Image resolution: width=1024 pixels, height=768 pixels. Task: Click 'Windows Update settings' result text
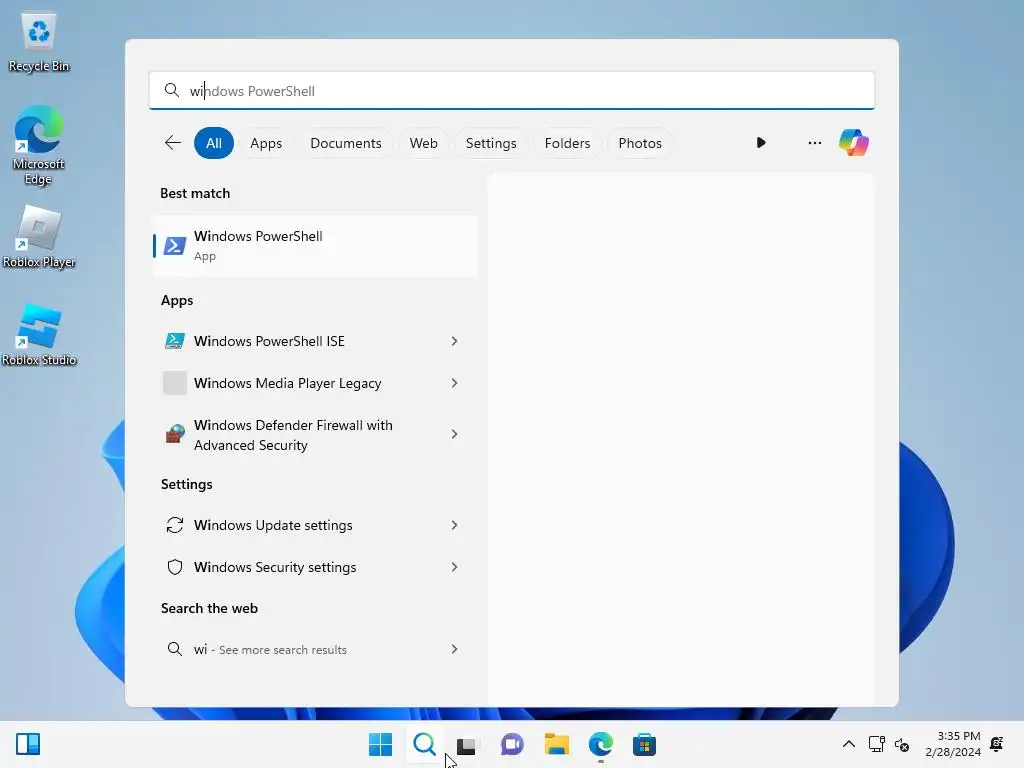click(273, 525)
